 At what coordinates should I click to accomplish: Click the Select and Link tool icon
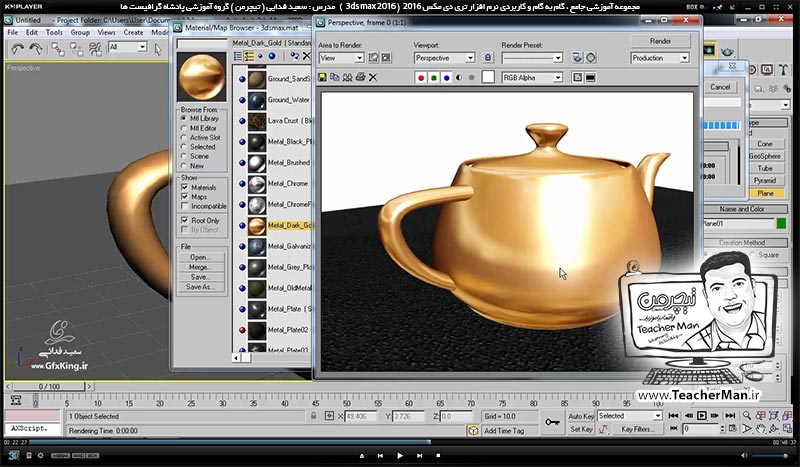click(58, 49)
